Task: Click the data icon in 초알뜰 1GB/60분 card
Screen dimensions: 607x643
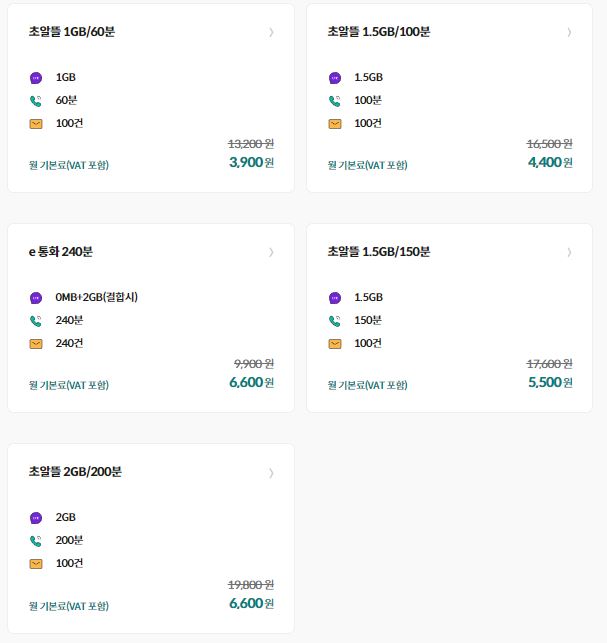Action: (x=36, y=78)
